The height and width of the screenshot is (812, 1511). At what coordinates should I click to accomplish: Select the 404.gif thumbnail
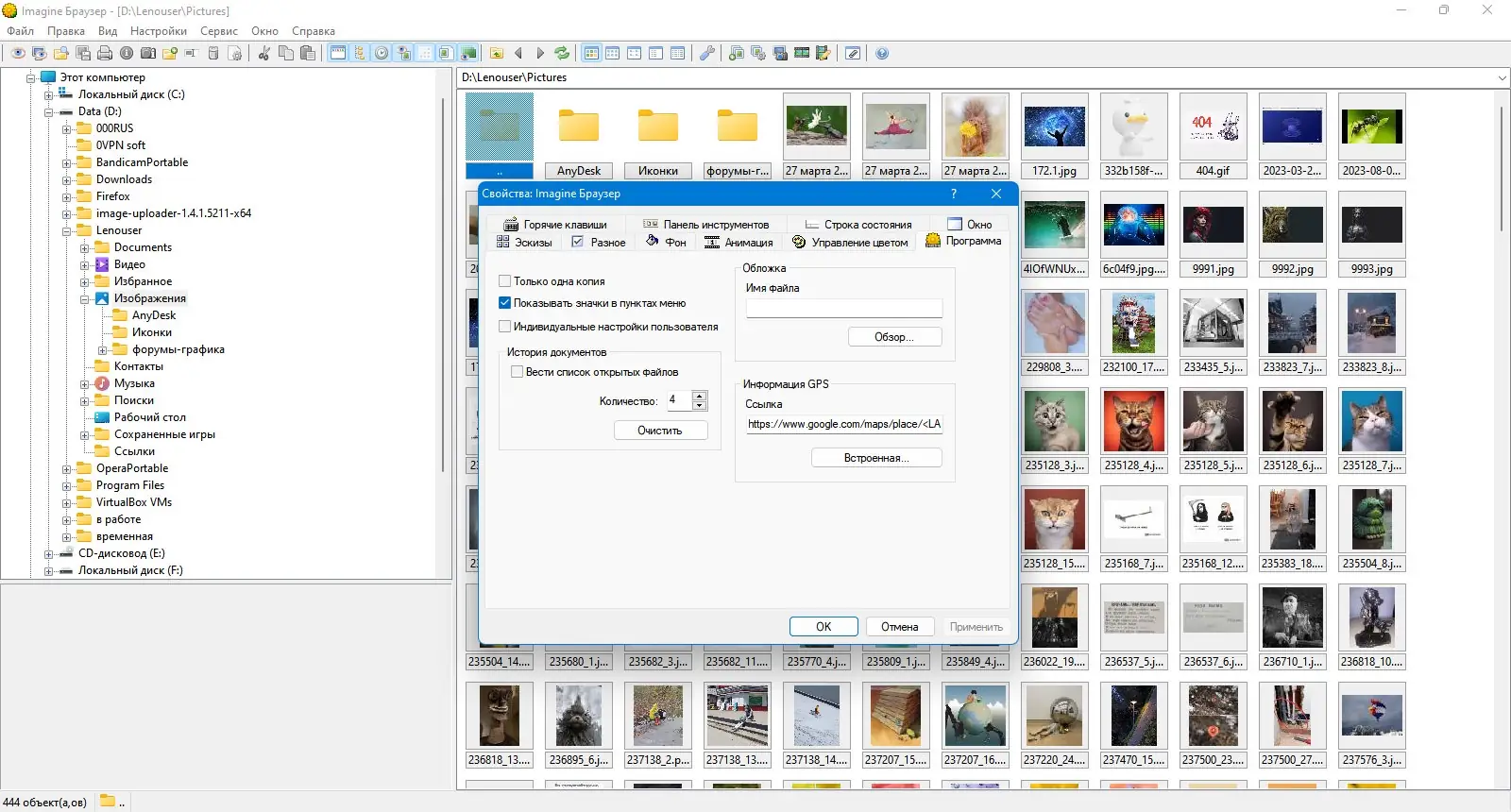click(x=1213, y=127)
